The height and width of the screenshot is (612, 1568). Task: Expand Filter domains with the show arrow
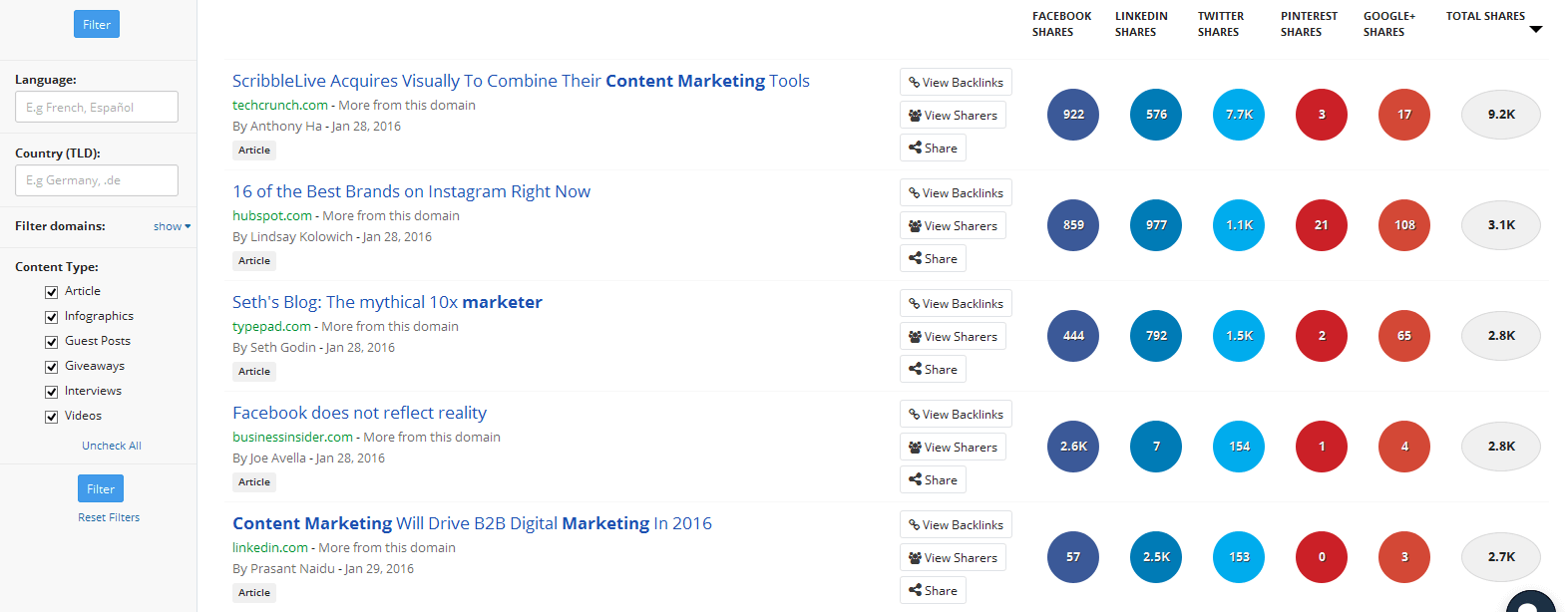pos(172,227)
